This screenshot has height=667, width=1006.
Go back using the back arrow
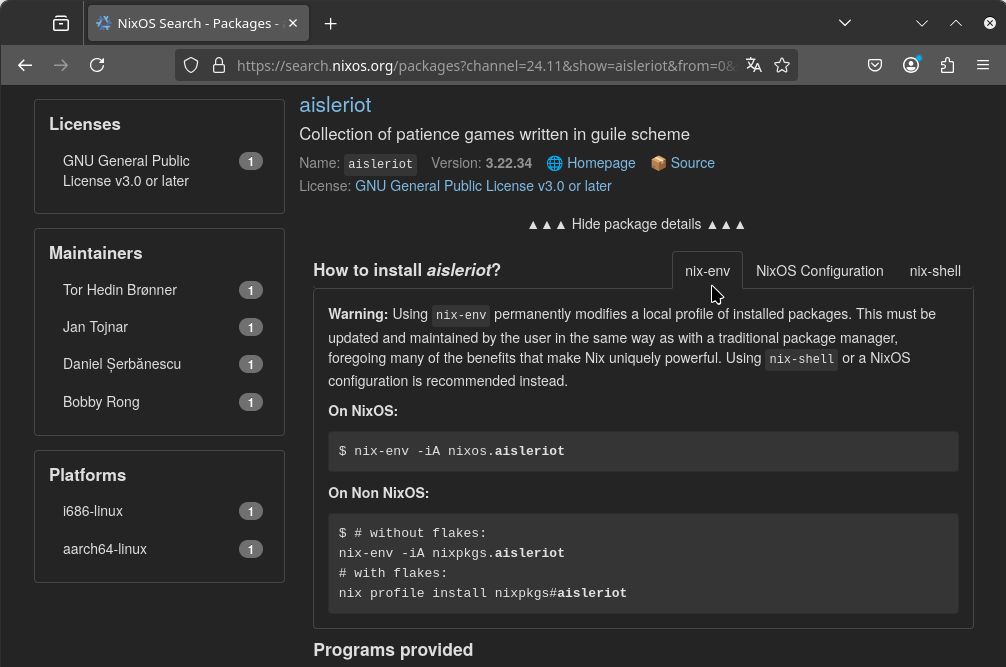pyautogui.click(x=25, y=65)
